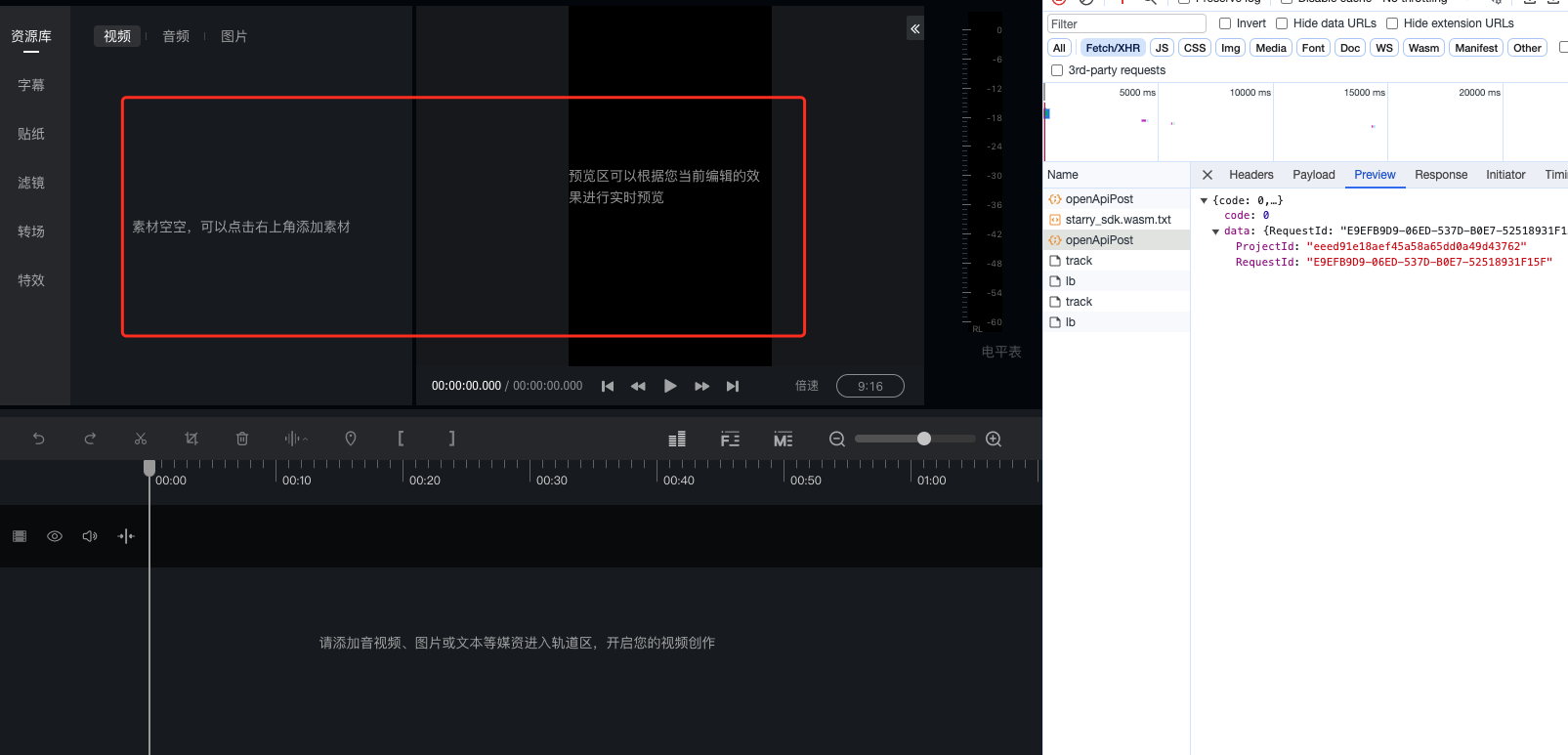Viewport: 1568px width, 755px height.
Task: Filter network requests by WS
Action: pyautogui.click(x=1384, y=48)
